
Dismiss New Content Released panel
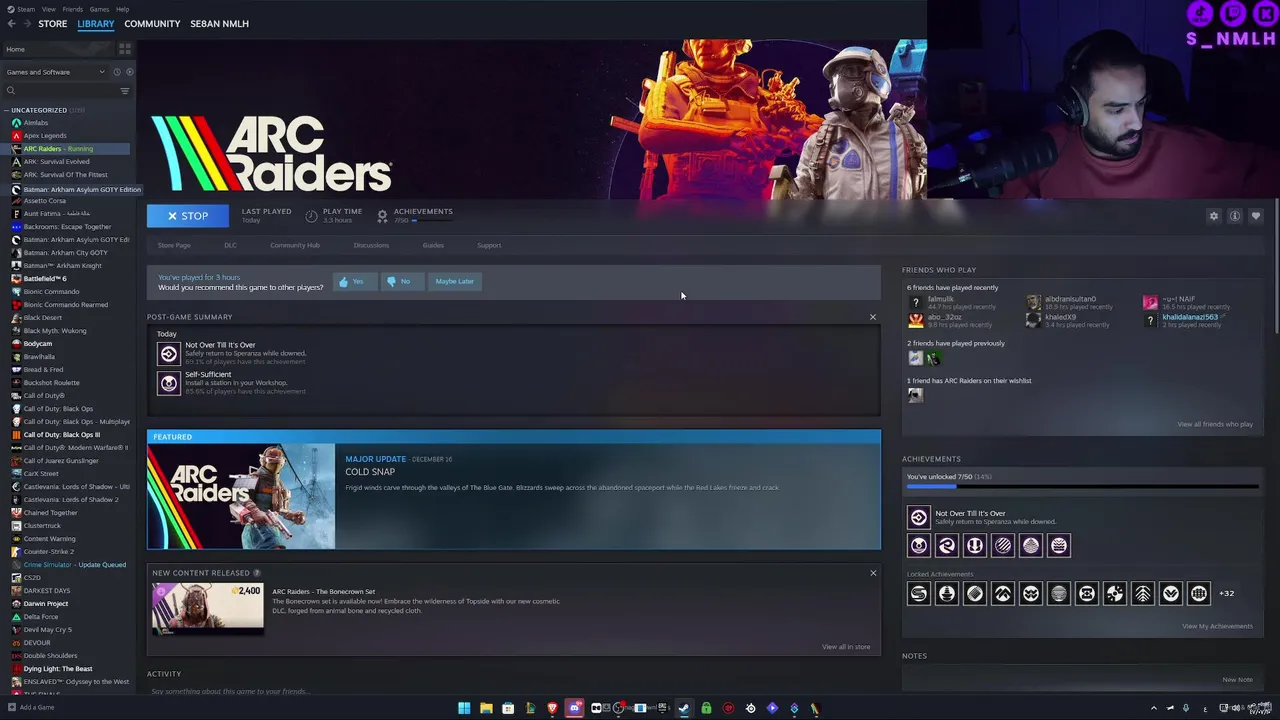(873, 573)
